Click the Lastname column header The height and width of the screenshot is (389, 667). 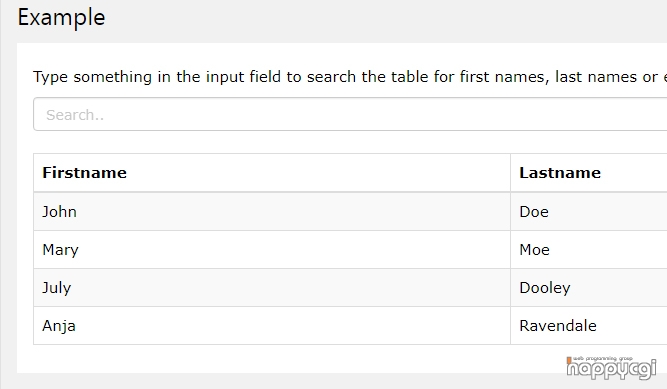tap(589, 173)
